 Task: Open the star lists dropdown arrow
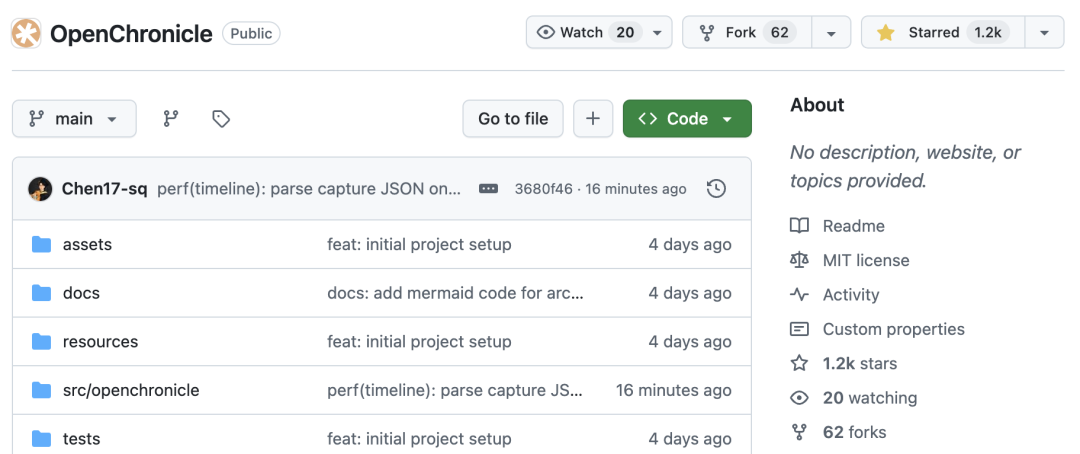(1044, 33)
